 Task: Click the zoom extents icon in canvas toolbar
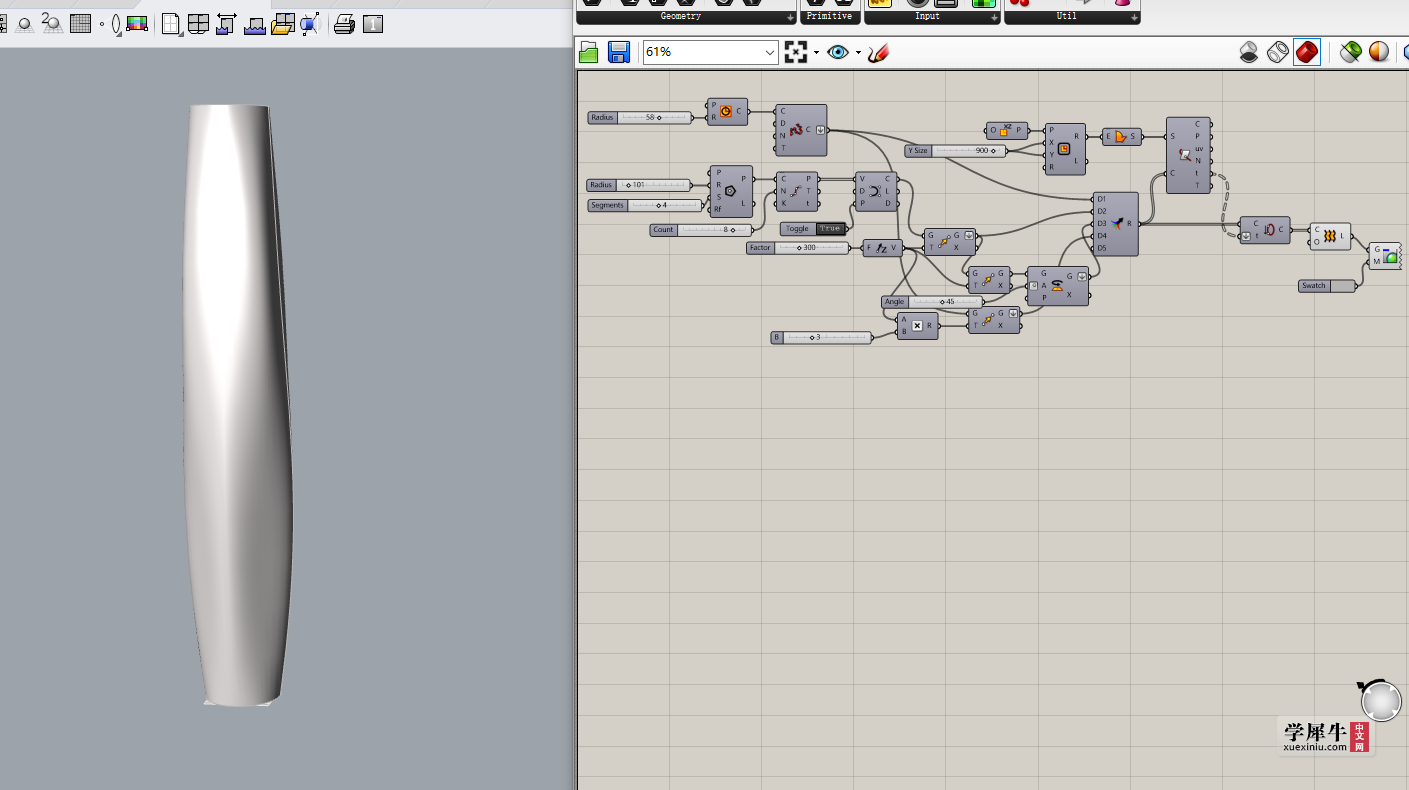796,53
